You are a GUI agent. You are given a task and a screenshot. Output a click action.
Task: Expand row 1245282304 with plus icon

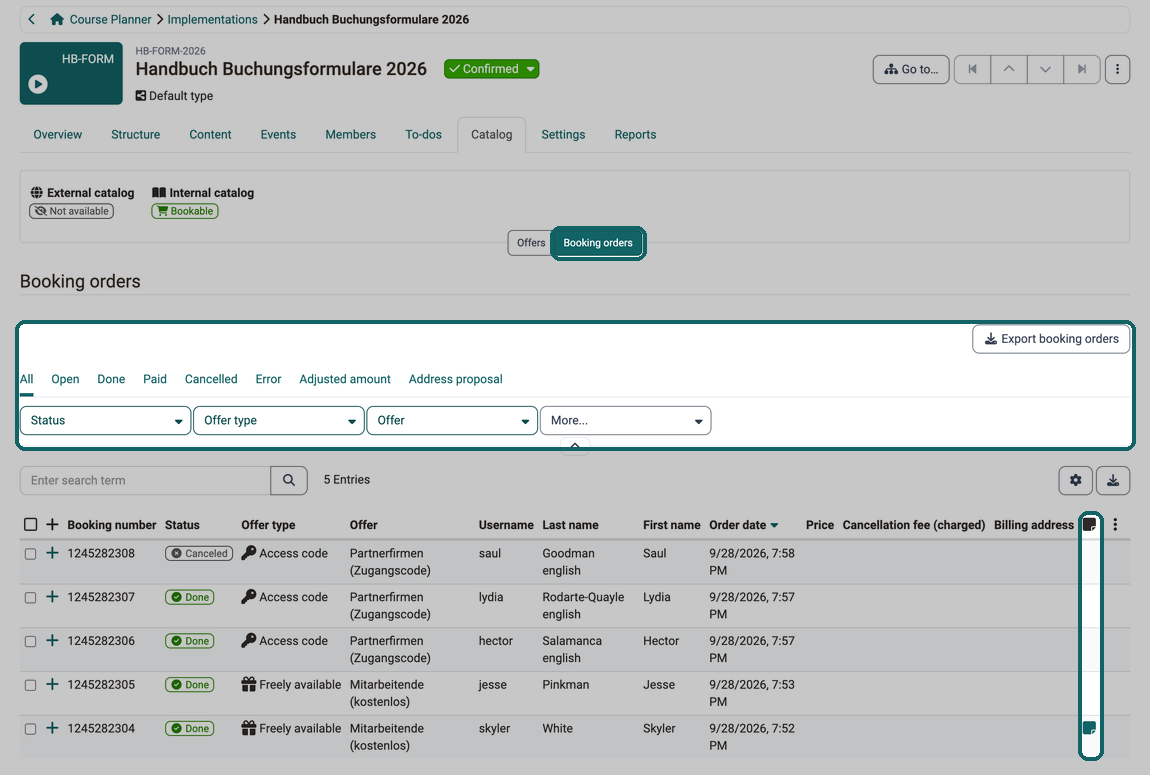(52, 728)
